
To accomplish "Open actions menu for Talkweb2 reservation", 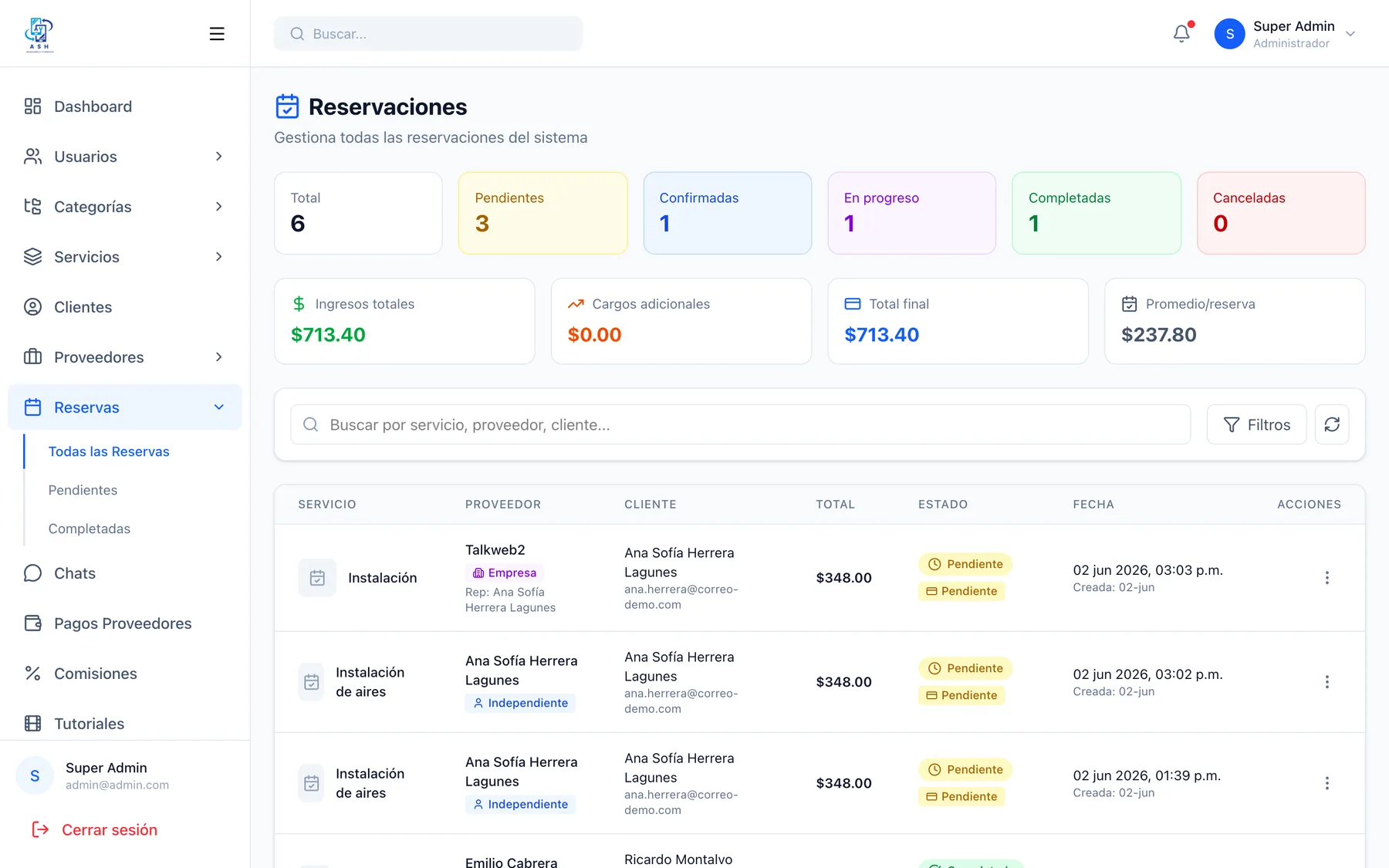I will [1326, 578].
